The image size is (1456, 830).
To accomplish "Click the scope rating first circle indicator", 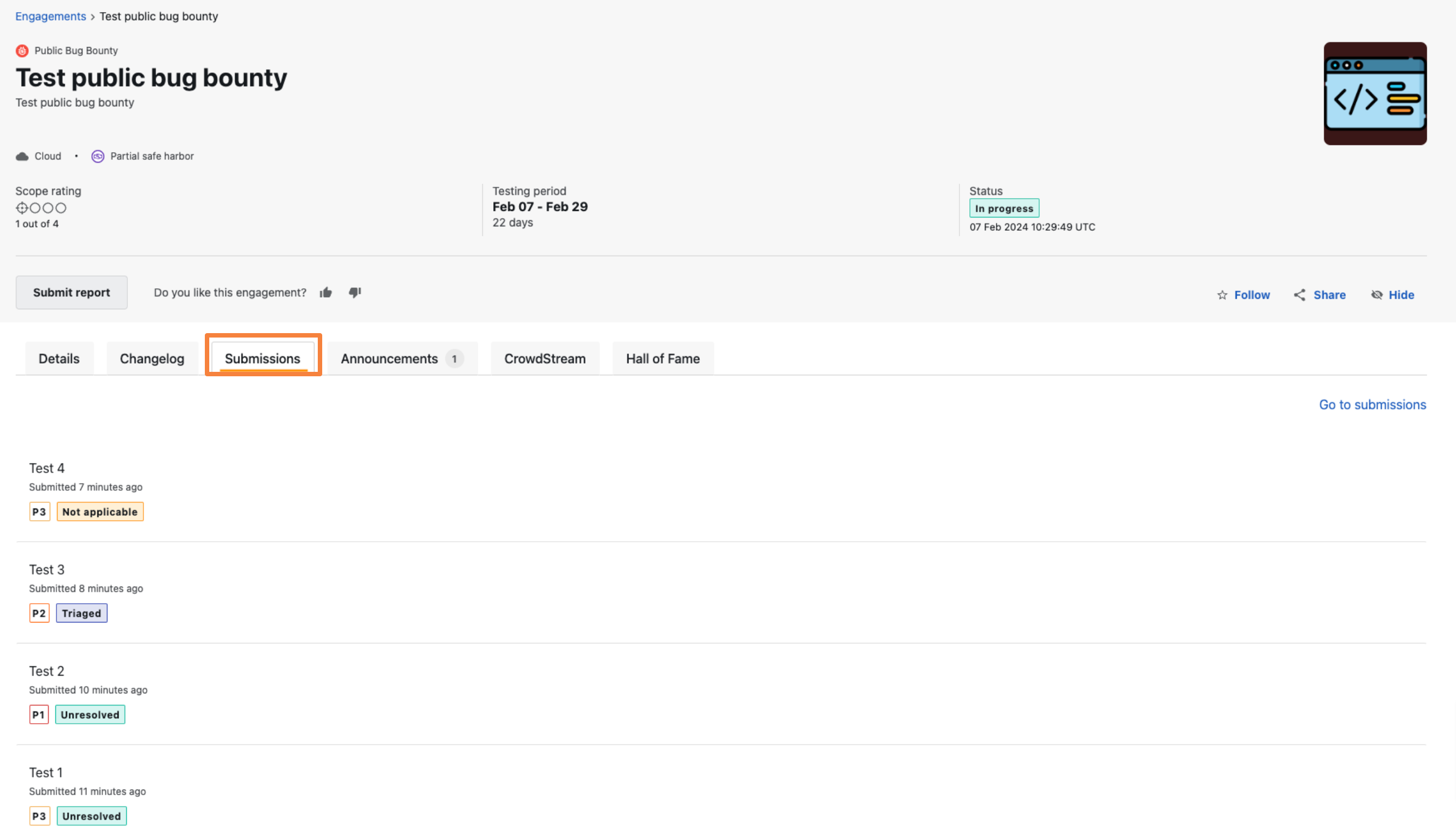I will (21, 208).
